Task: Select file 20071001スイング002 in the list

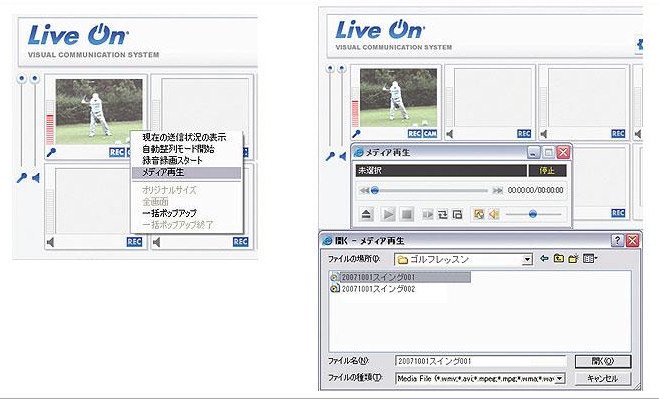Action: click(373, 289)
